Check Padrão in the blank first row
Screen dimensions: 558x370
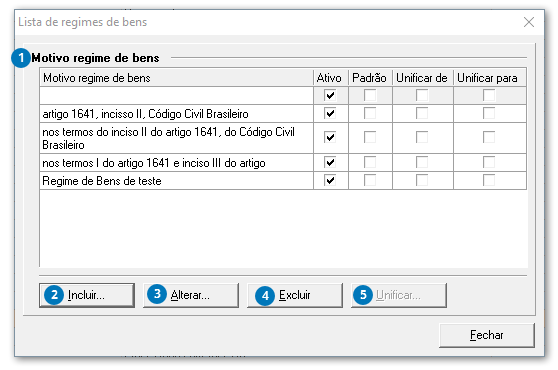[x=370, y=95]
